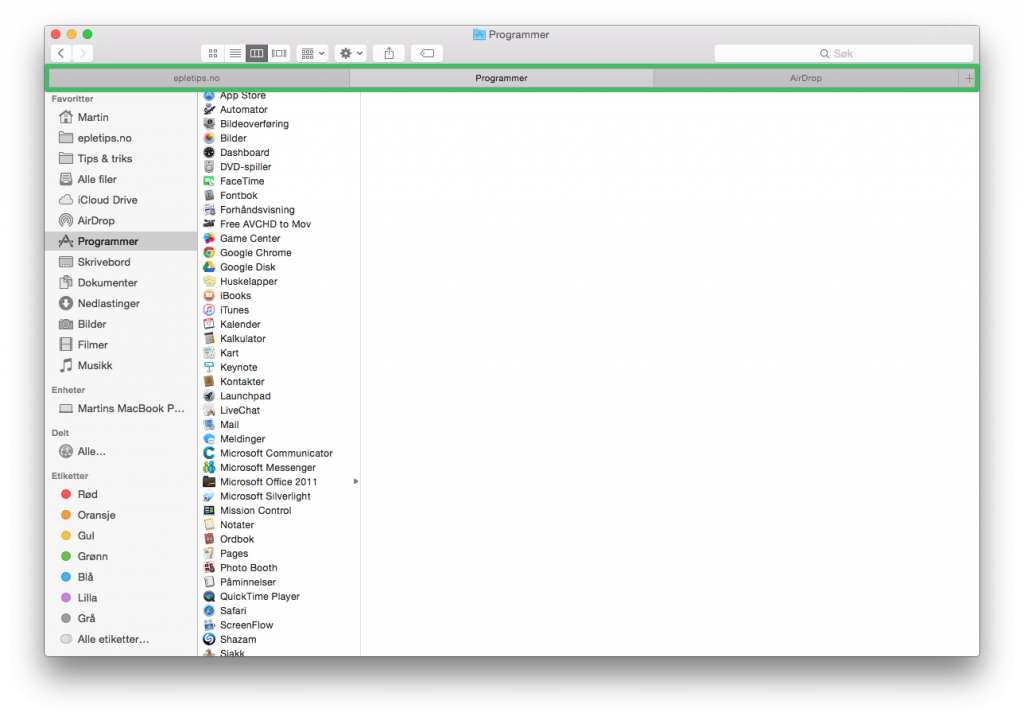Select Fontbok app icon
Image resolution: width=1024 pixels, height=720 pixels.
pos(209,195)
